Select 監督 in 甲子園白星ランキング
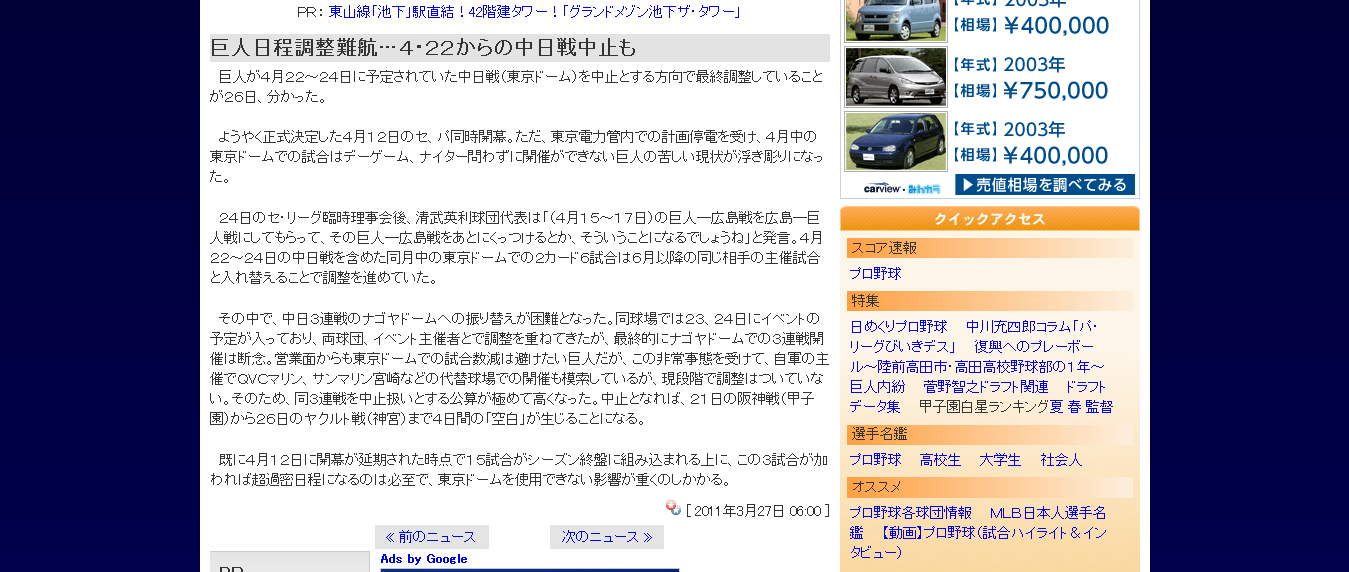Image resolution: width=1349 pixels, height=572 pixels. (x=1100, y=407)
